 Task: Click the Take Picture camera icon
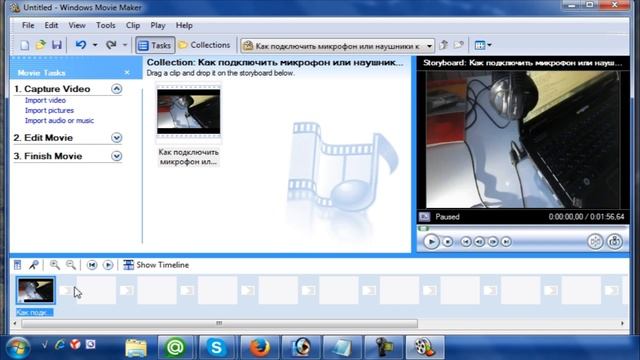pos(615,242)
